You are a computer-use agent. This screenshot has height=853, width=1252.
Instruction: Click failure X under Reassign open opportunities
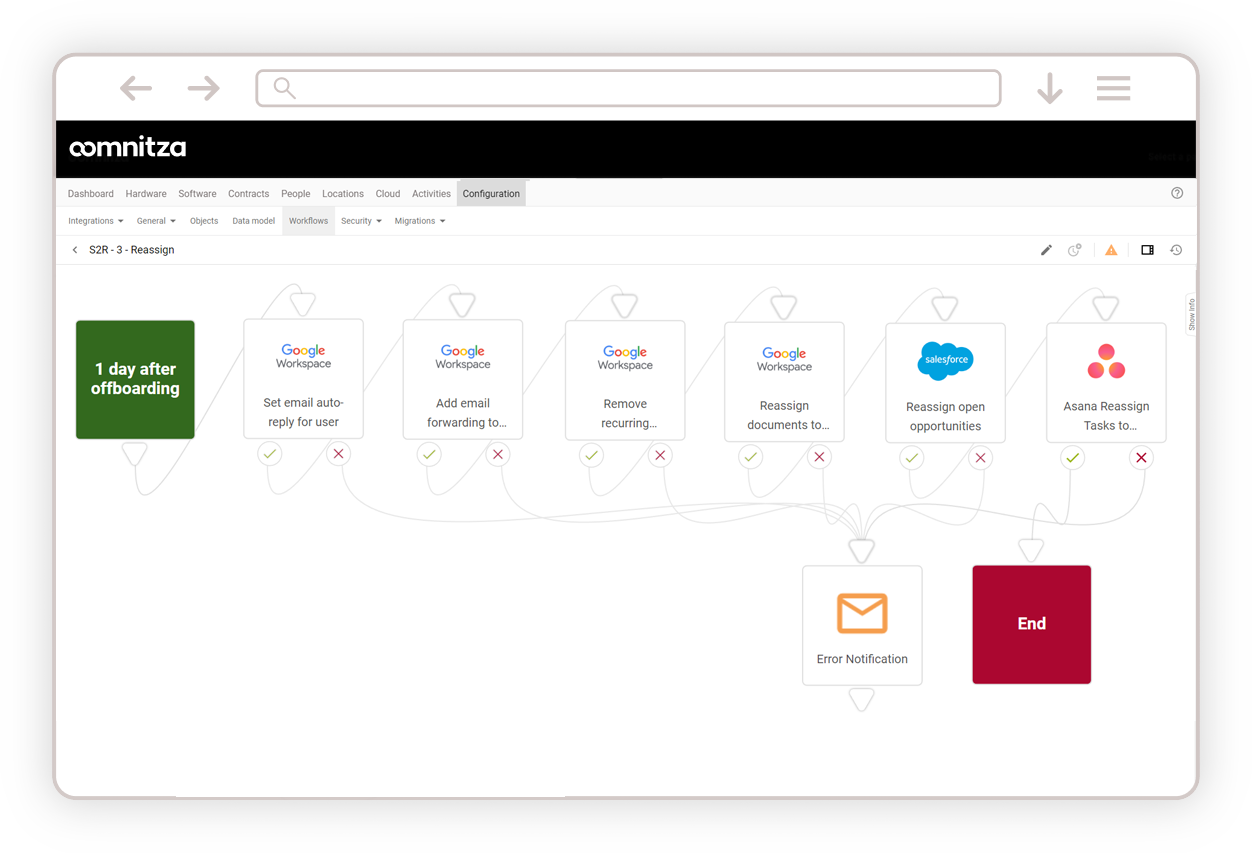pos(981,458)
